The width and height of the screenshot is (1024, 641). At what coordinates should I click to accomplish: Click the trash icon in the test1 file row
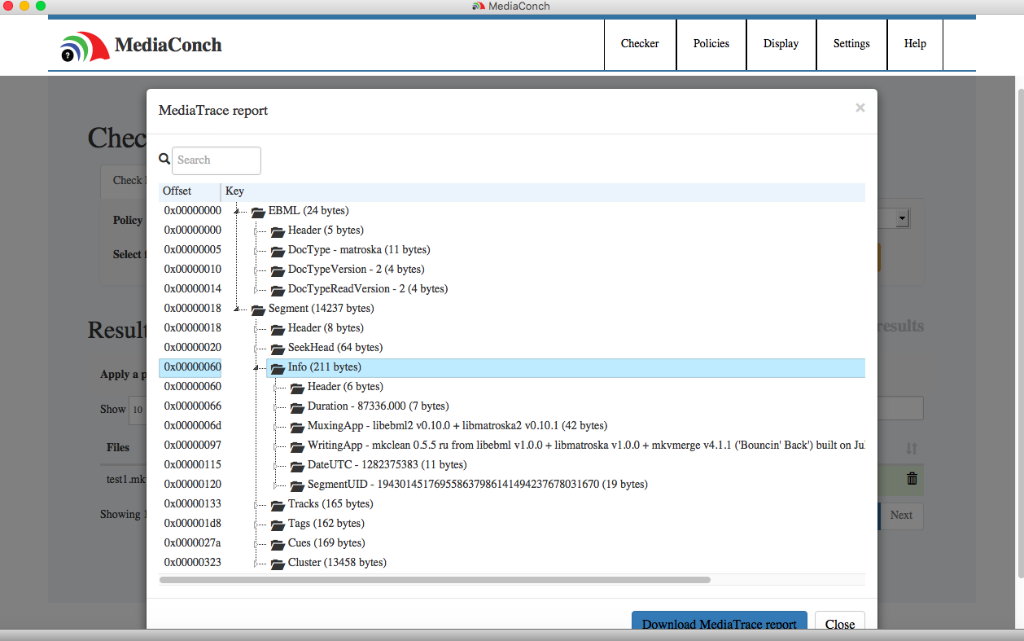click(x=912, y=478)
